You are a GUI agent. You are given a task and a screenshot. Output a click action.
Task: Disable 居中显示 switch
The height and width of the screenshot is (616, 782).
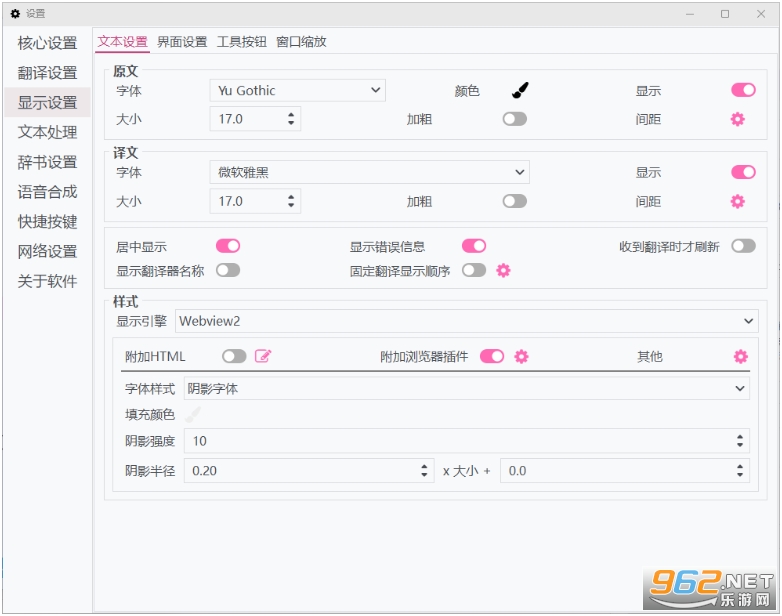click(228, 246)
